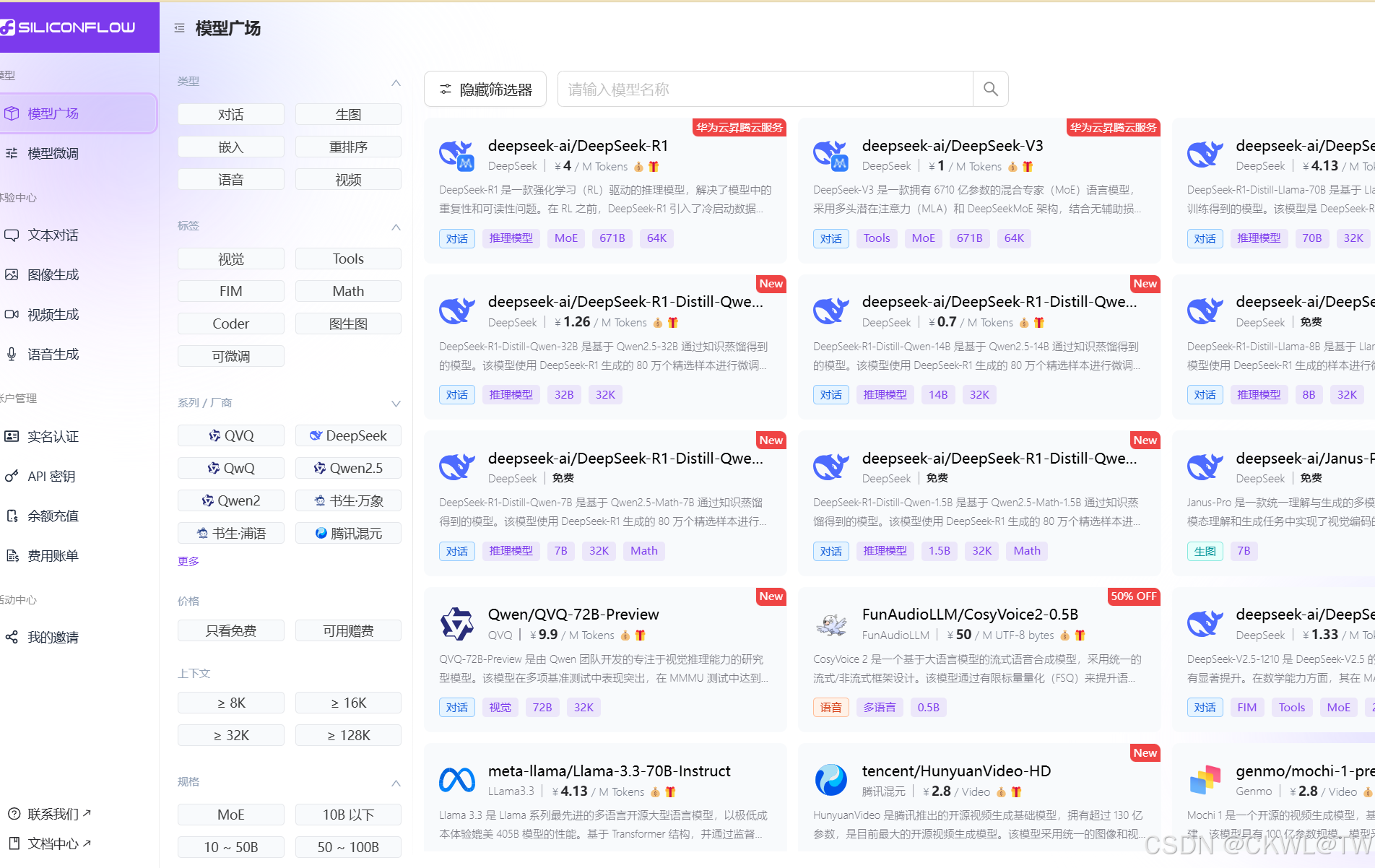This screenshot has width=1375, height=868.
Task: Click the SiliconFlow logo
Action: pos(69,27)
